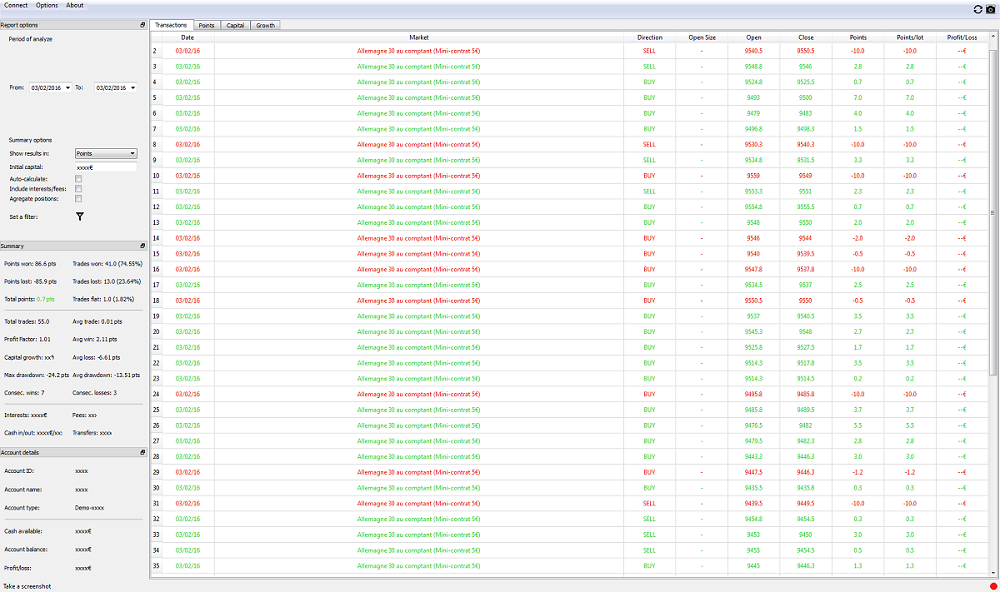Sort by the Direction column header

pyautogui.click(x=649, y=38)
